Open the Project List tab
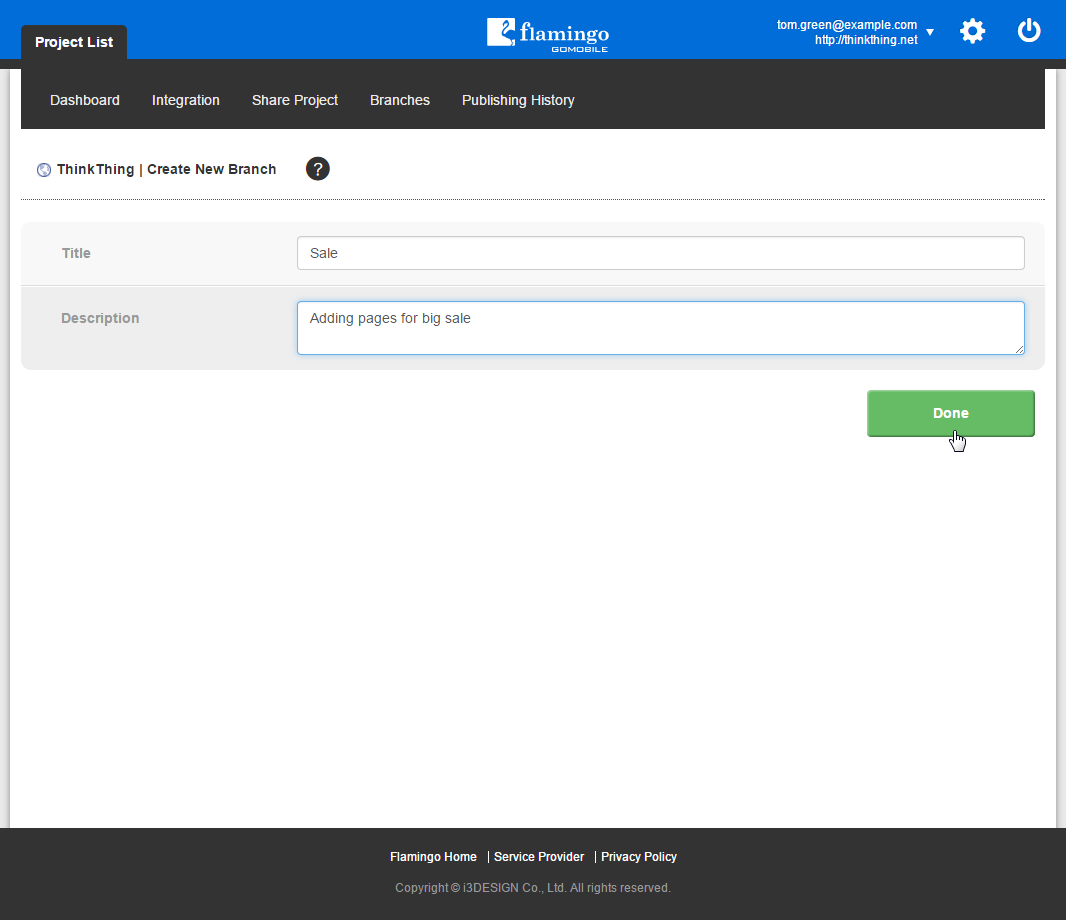 tap(74, 42)
